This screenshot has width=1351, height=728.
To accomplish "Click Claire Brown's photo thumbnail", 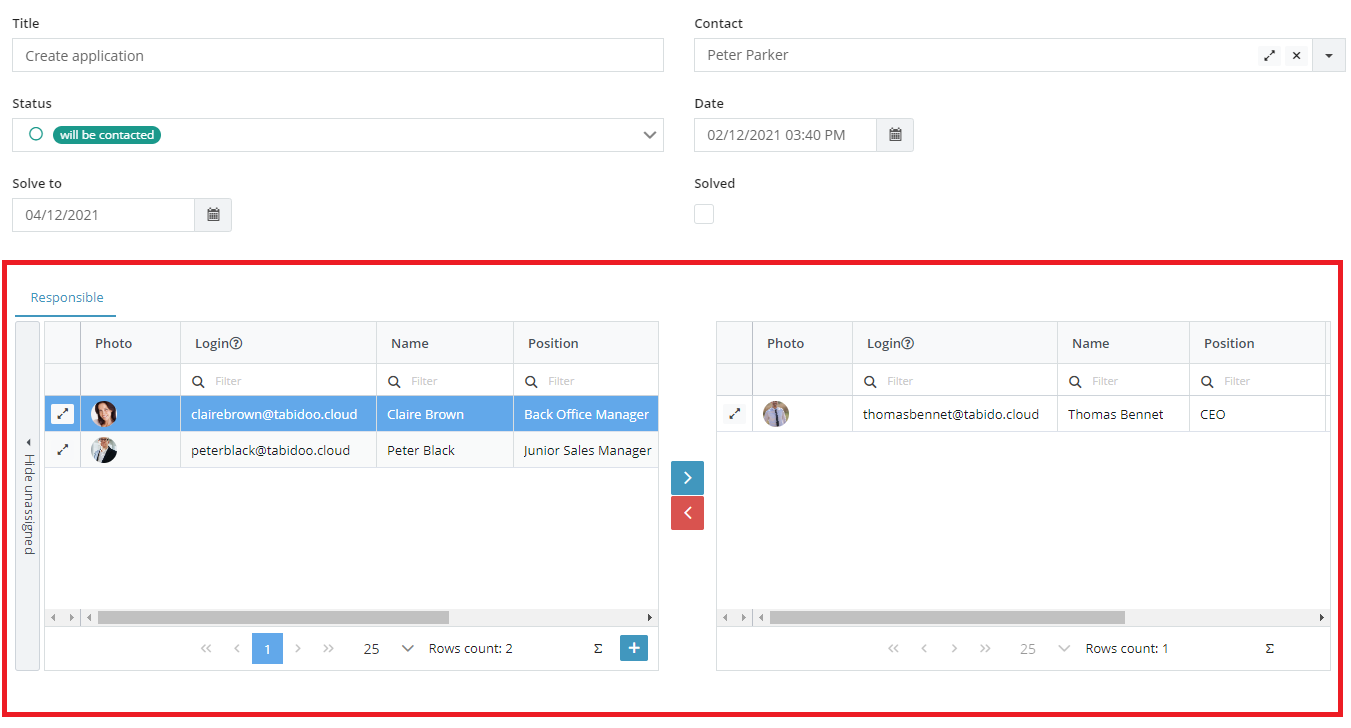I will click(x=104, y=414).
